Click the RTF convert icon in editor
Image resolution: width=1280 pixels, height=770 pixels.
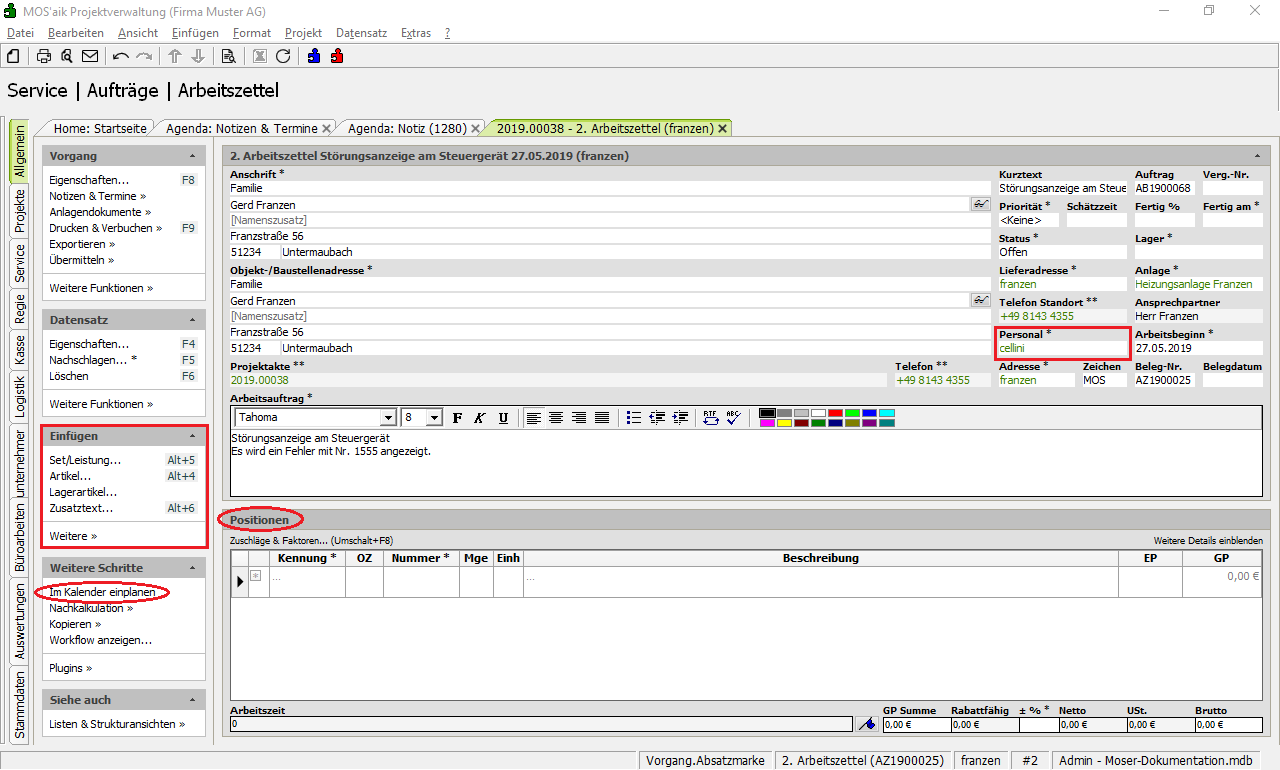click(710, 417)
